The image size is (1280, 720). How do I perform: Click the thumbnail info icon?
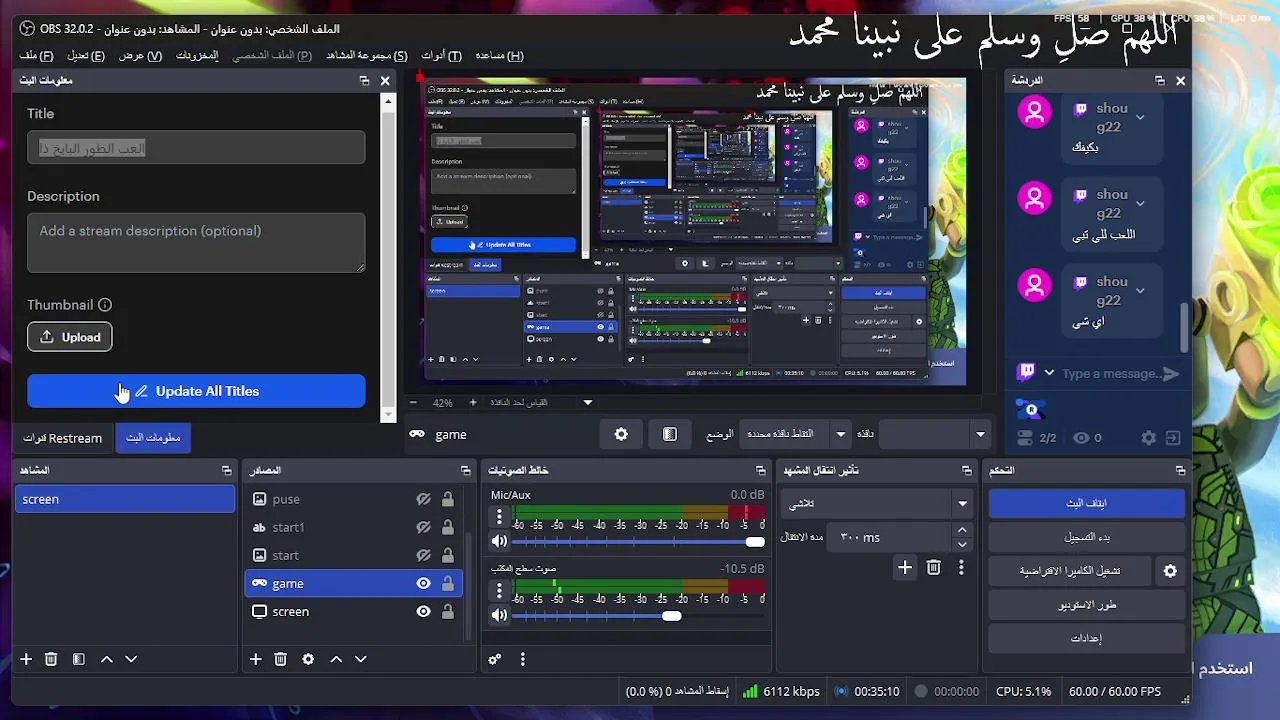click(105, 305)
